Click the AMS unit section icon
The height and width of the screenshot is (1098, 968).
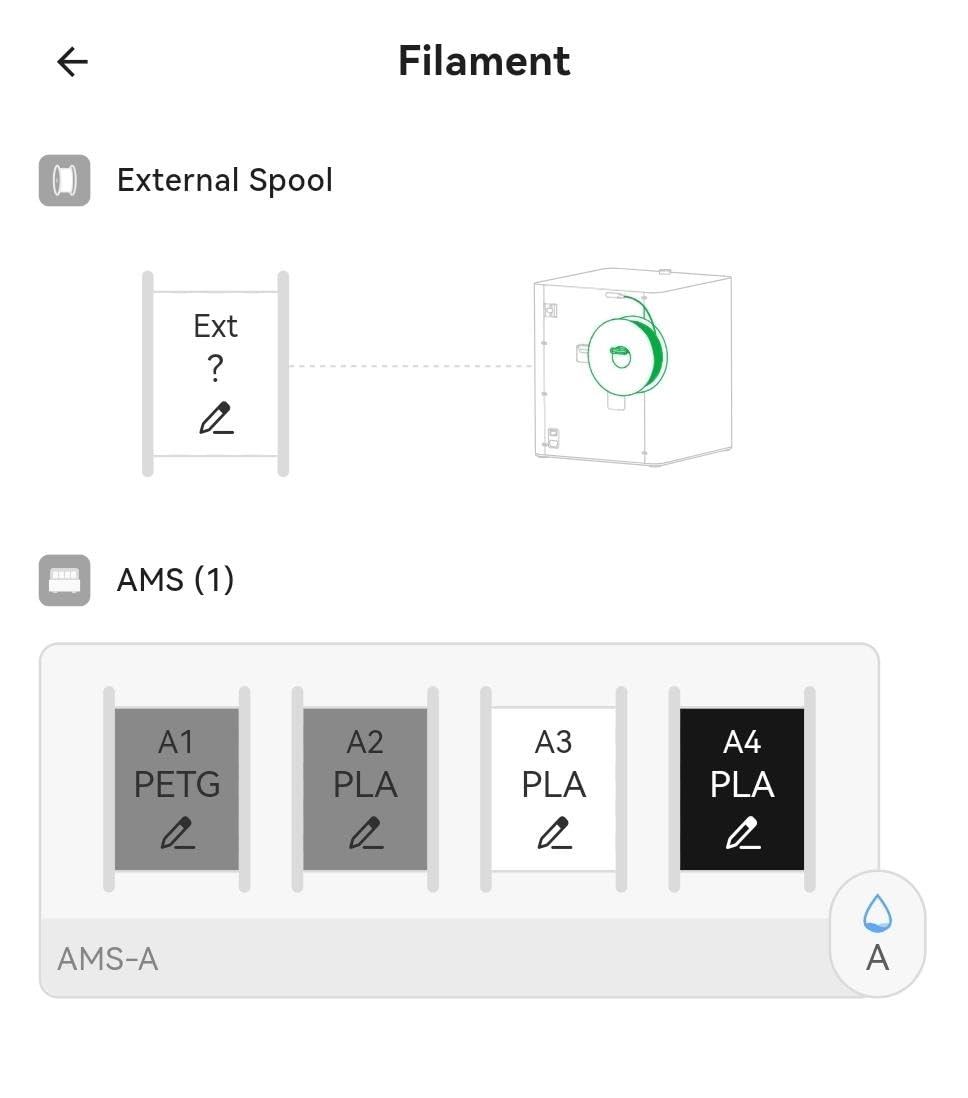pyautogui.click(x=65, y=580)
